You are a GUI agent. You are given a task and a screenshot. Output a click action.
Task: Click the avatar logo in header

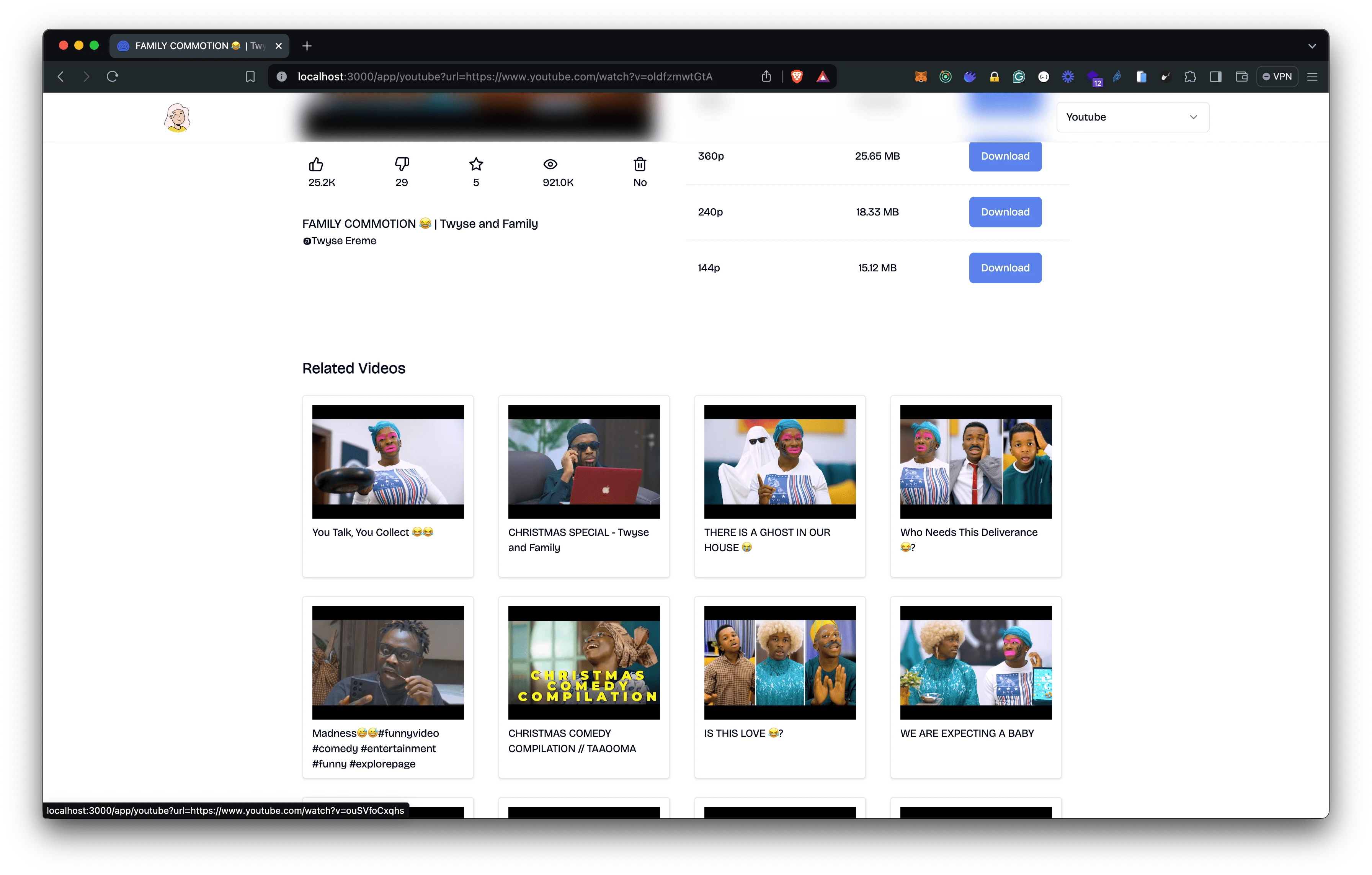tap(177, 118)
